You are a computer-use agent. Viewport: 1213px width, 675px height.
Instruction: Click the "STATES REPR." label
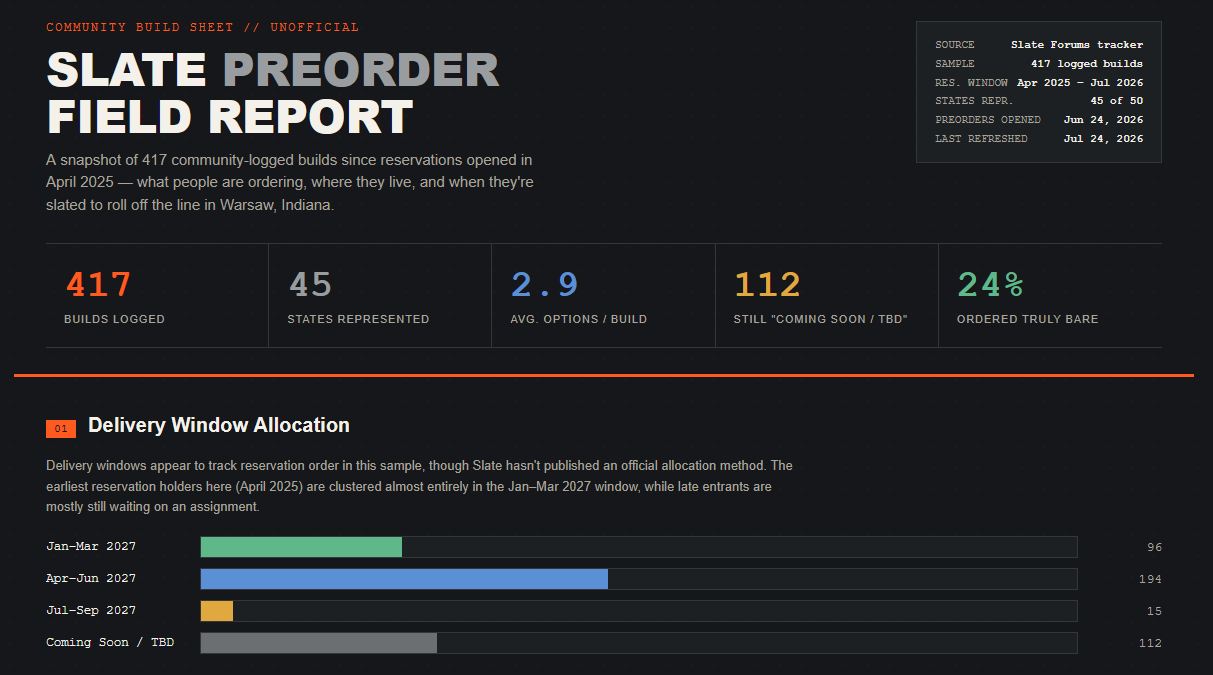975,101
